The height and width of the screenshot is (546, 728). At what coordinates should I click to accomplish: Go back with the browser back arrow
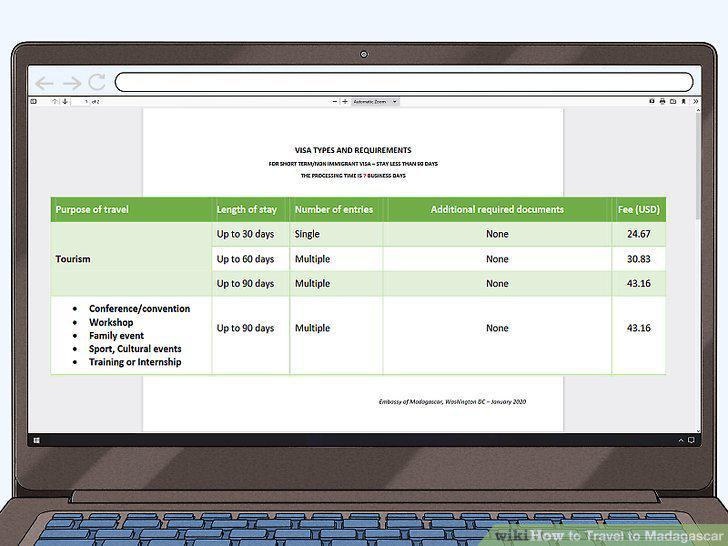(45, 83)
